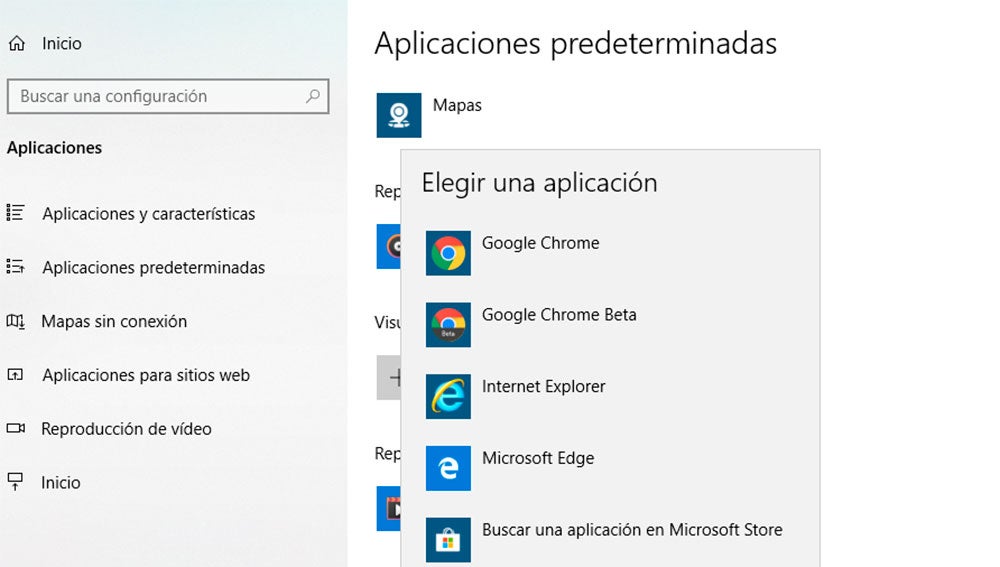1000x567 pixels.
Task: Pick the Microsoft Edge icon
Action: coord(448,468)
